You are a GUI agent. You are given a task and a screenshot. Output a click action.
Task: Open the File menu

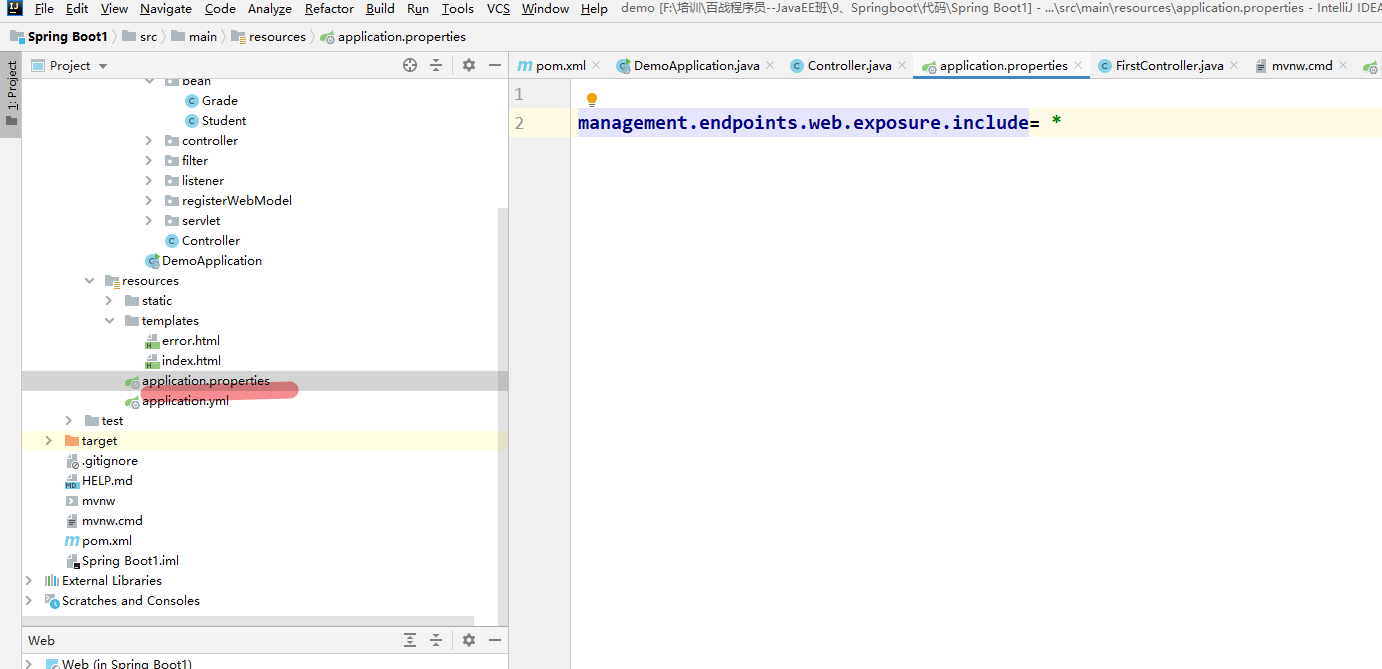point(44,9)
